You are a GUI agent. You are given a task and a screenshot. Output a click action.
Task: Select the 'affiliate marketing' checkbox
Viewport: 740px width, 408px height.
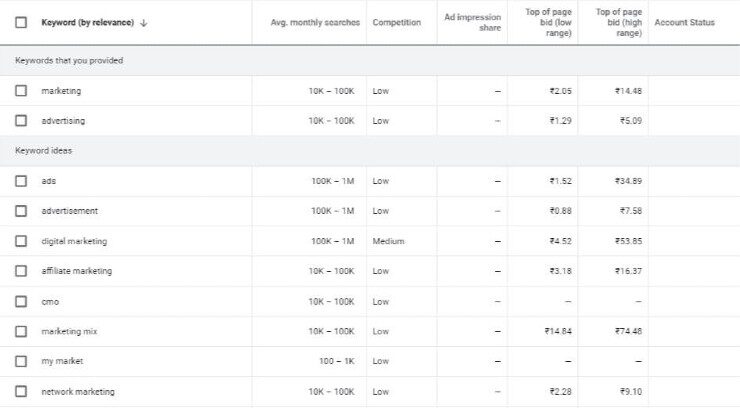(21, 271)
